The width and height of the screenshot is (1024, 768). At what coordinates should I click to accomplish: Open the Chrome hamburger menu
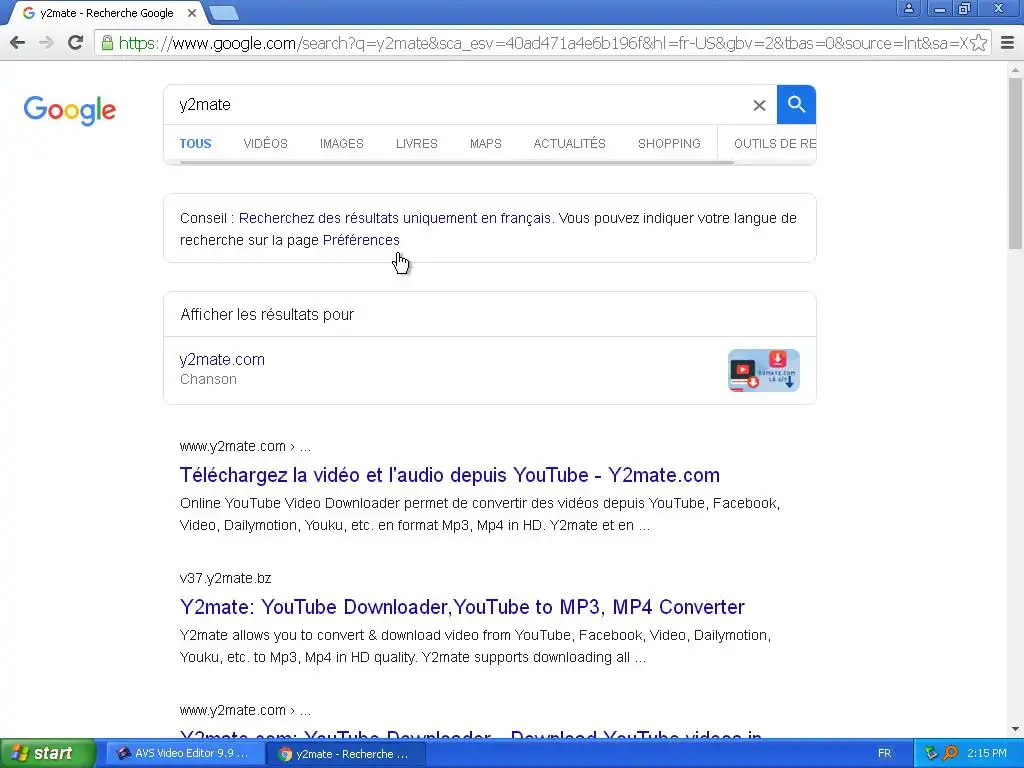click(1008, 43)
